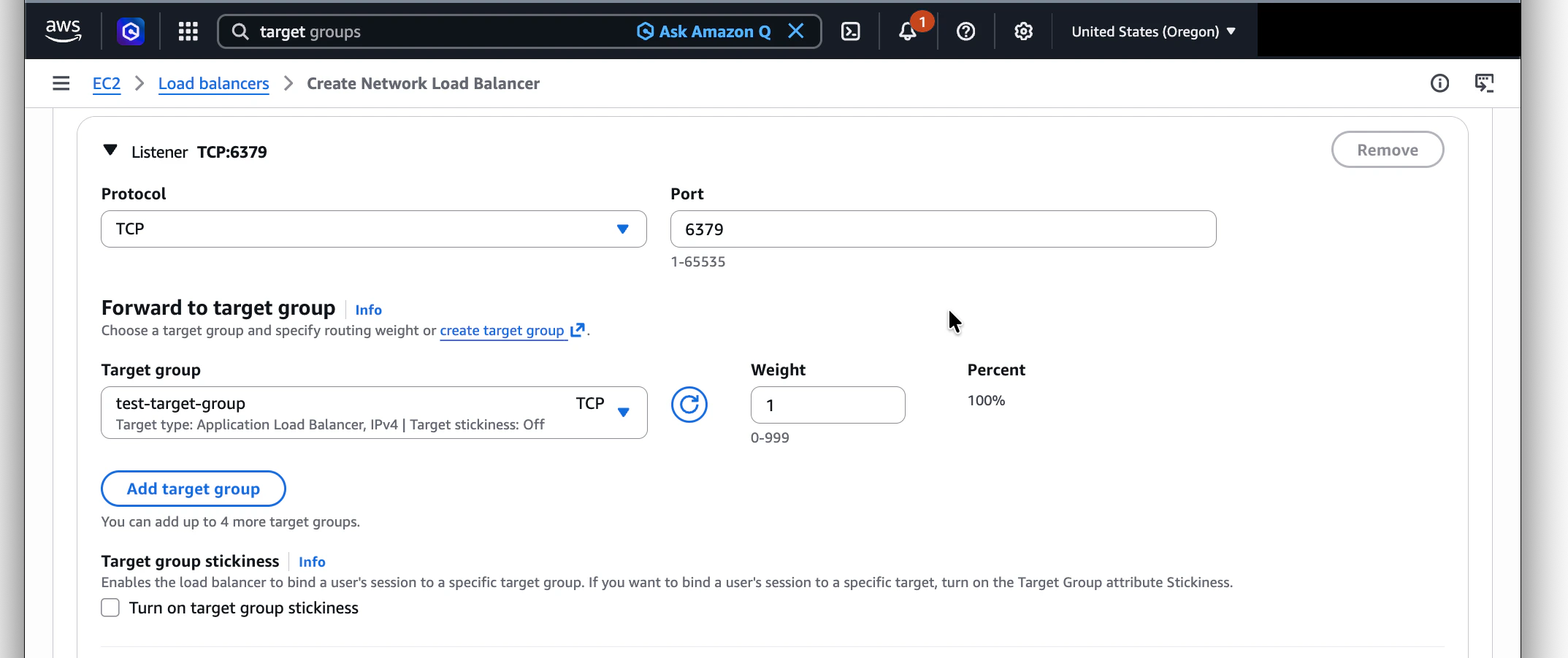The width and height of the screenshot is (1568, 658).
Task: Open the United States (Oregon) region menu
Action: click(1152, 31)
